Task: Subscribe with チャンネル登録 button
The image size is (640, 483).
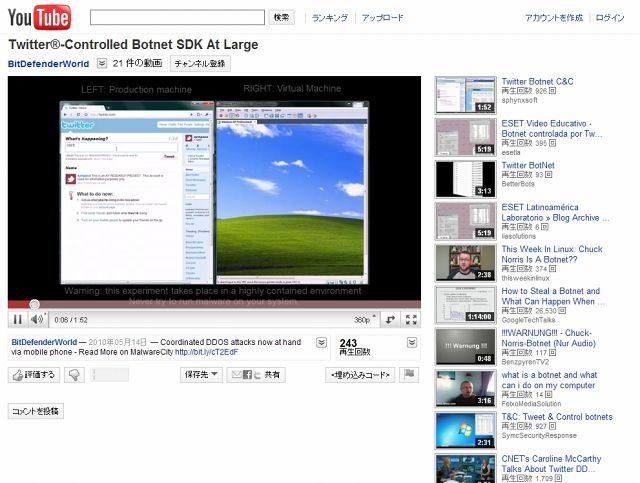Action: click(x=200, y=64)
